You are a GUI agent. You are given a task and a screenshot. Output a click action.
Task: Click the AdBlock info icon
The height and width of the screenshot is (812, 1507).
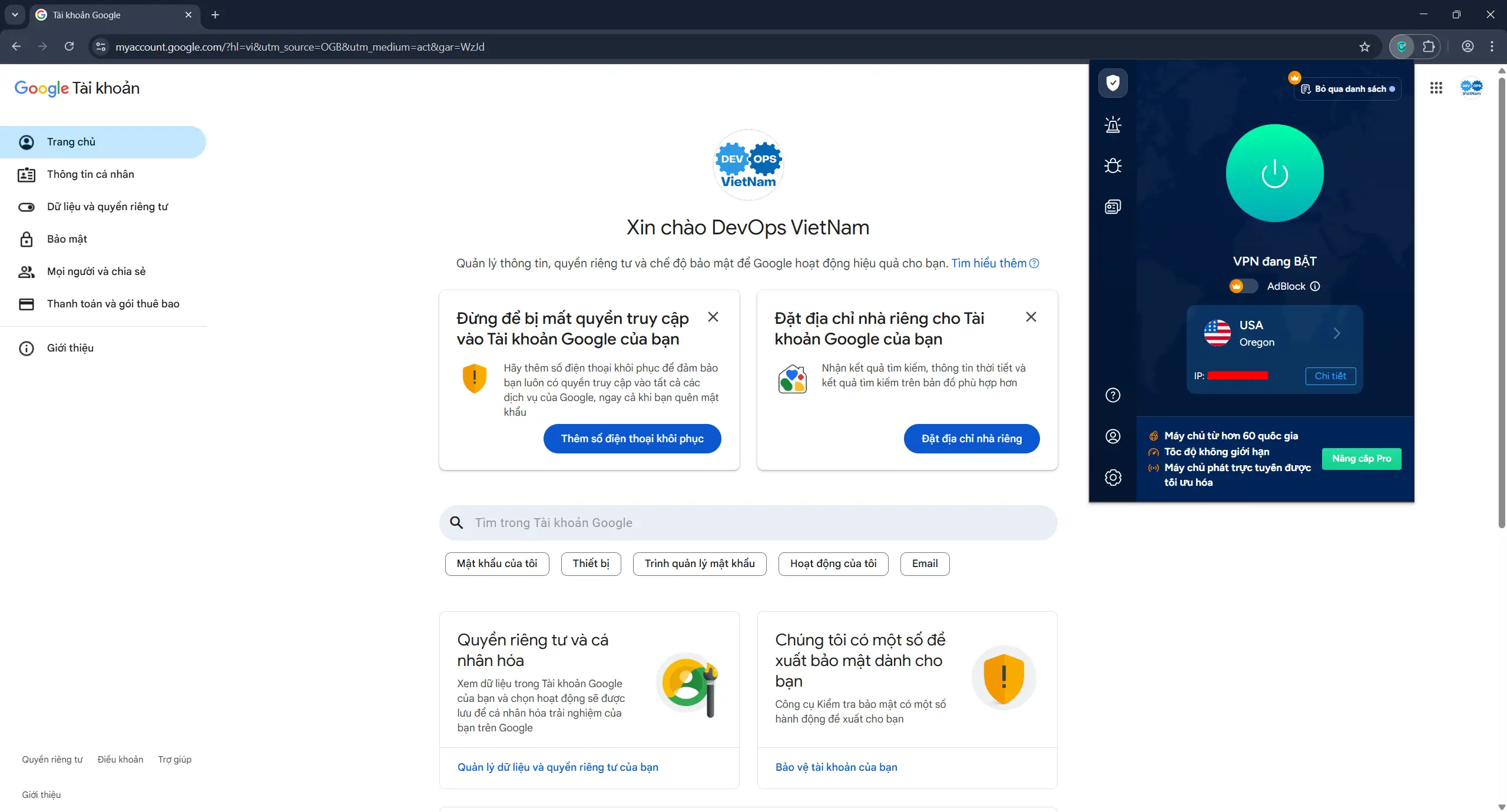pyautogui.click(x=1315, y=286)
